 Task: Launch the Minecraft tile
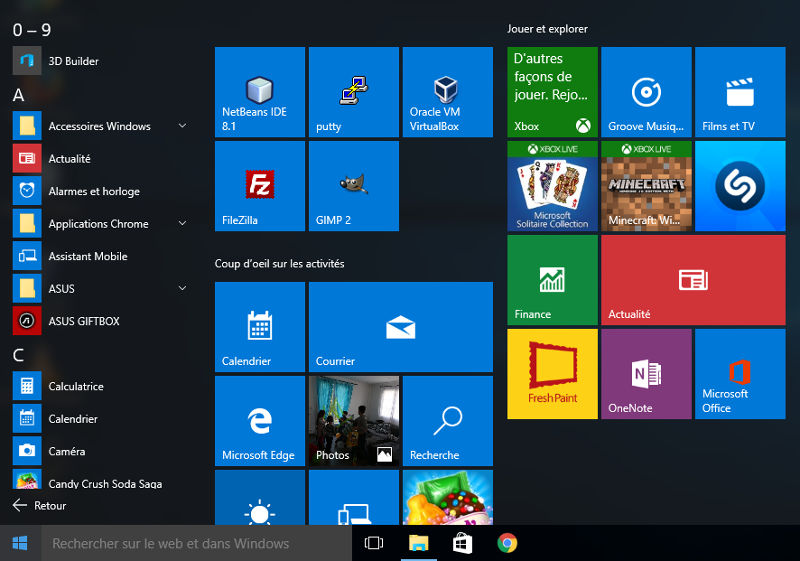coord(646,186)
